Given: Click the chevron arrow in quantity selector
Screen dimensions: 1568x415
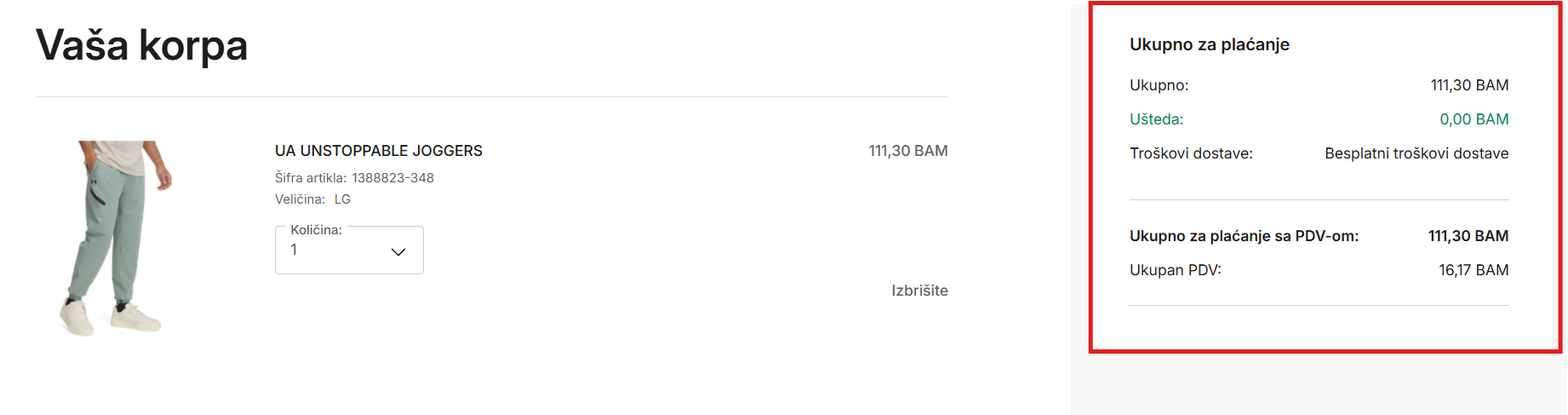Looking at the screenshot, I should (x=398, y=251).
